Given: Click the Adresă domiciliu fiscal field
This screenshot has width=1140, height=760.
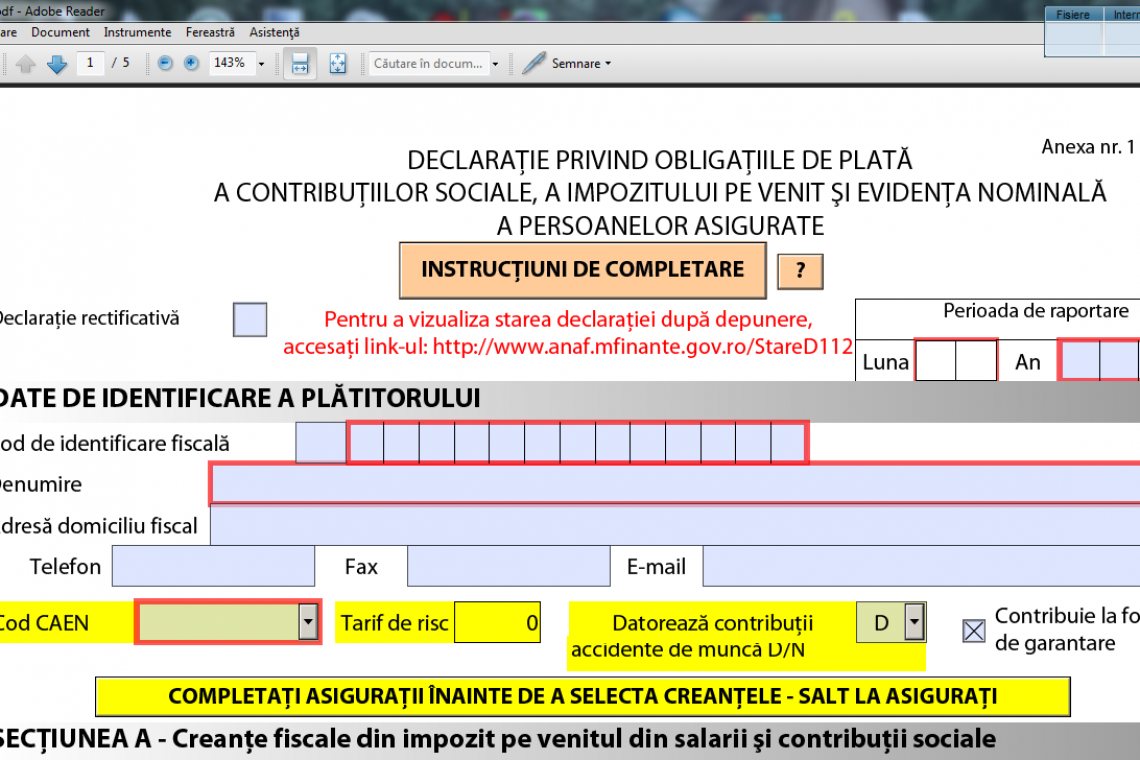Looking at the screenshot, I should pyautogui.click(x=675, y=525).
